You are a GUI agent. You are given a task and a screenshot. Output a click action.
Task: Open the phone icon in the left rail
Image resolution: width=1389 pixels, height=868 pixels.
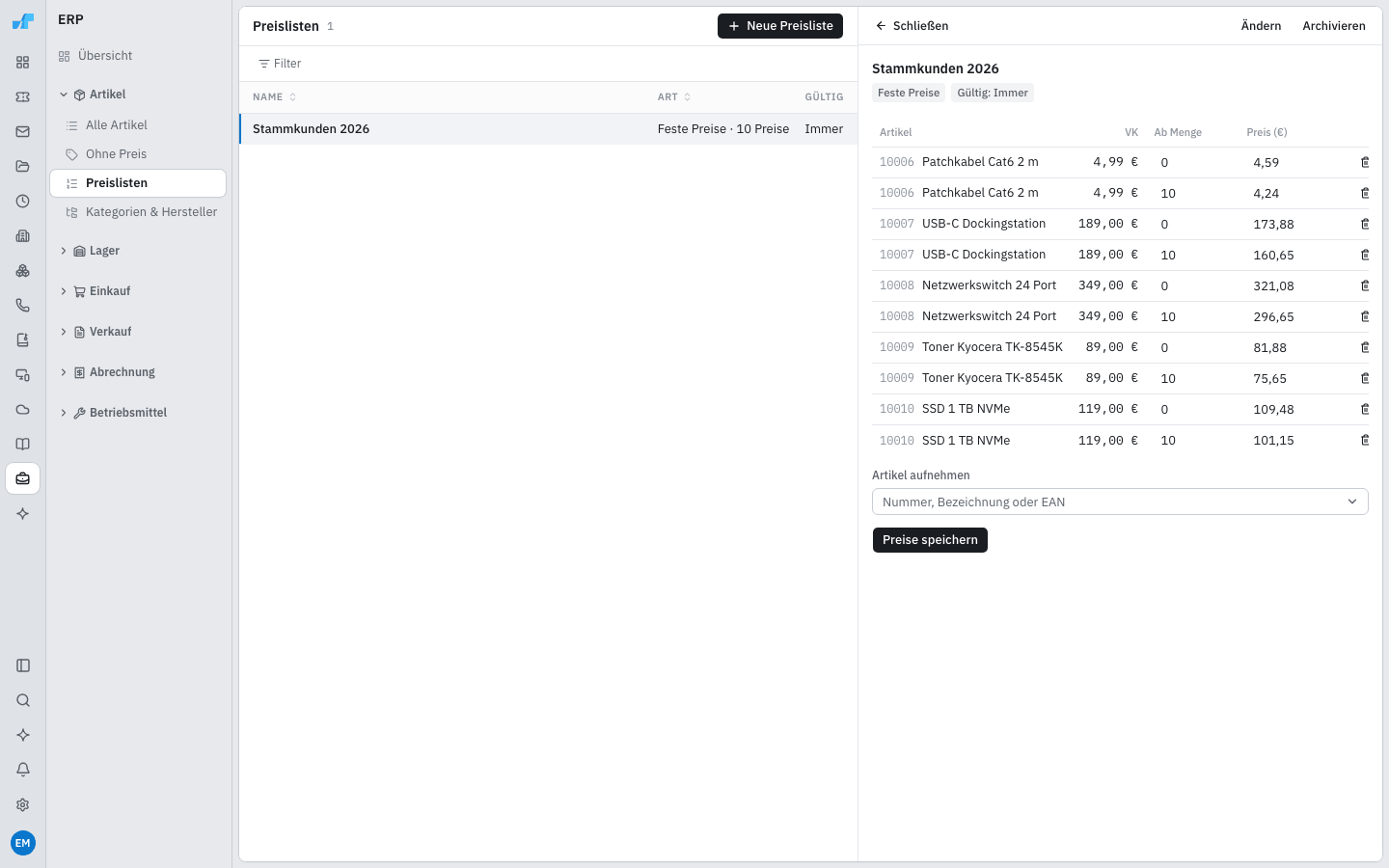23,306
